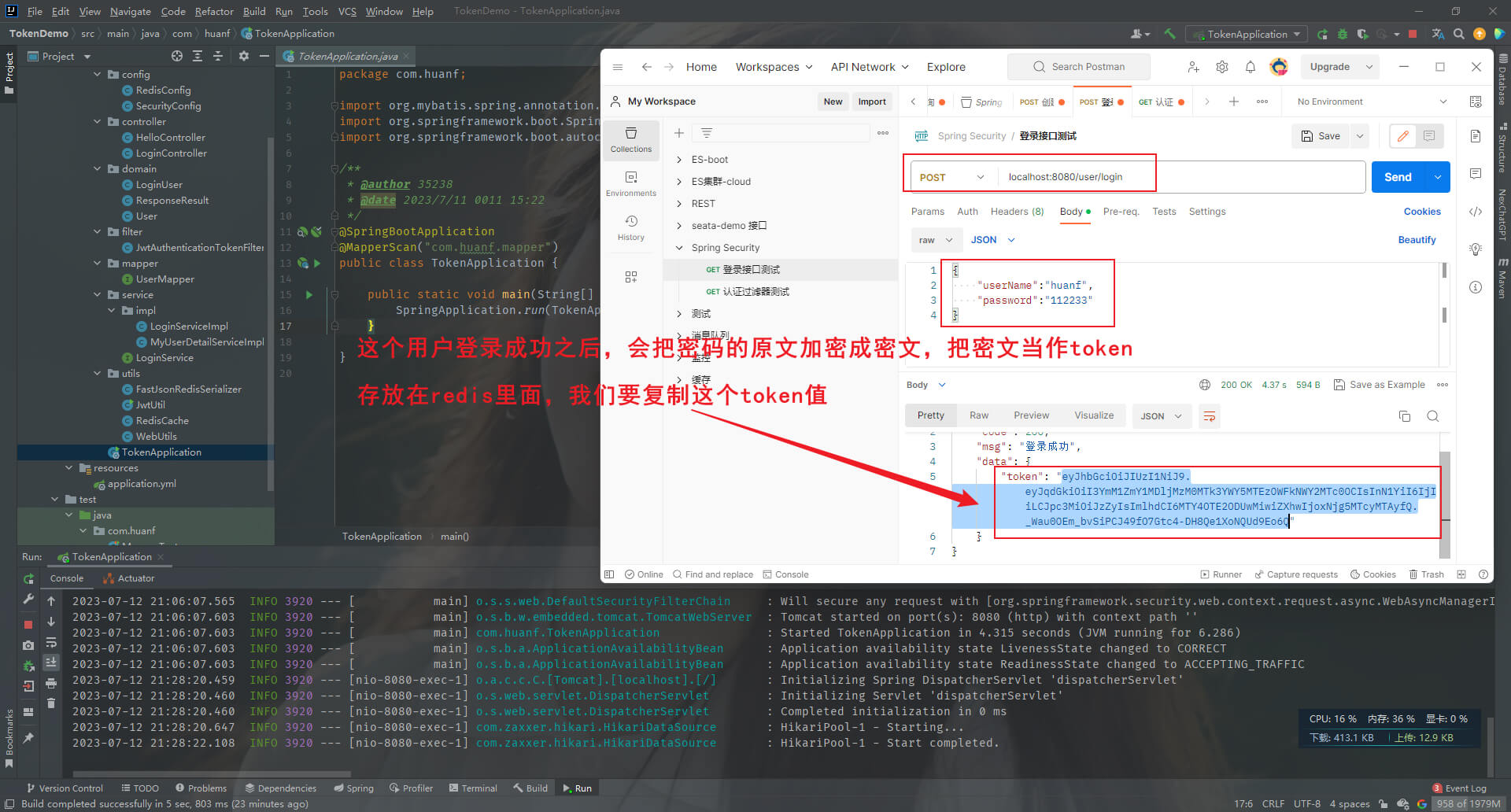This screenshot has width=1511, height=812.
Task: Open the No Environment dropdown
Action: [1372, 101]
